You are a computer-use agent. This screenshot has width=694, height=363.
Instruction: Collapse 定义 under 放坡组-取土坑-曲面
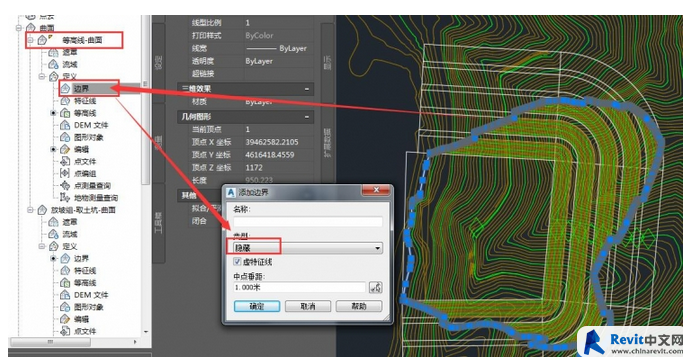click(x=42, y=246)
